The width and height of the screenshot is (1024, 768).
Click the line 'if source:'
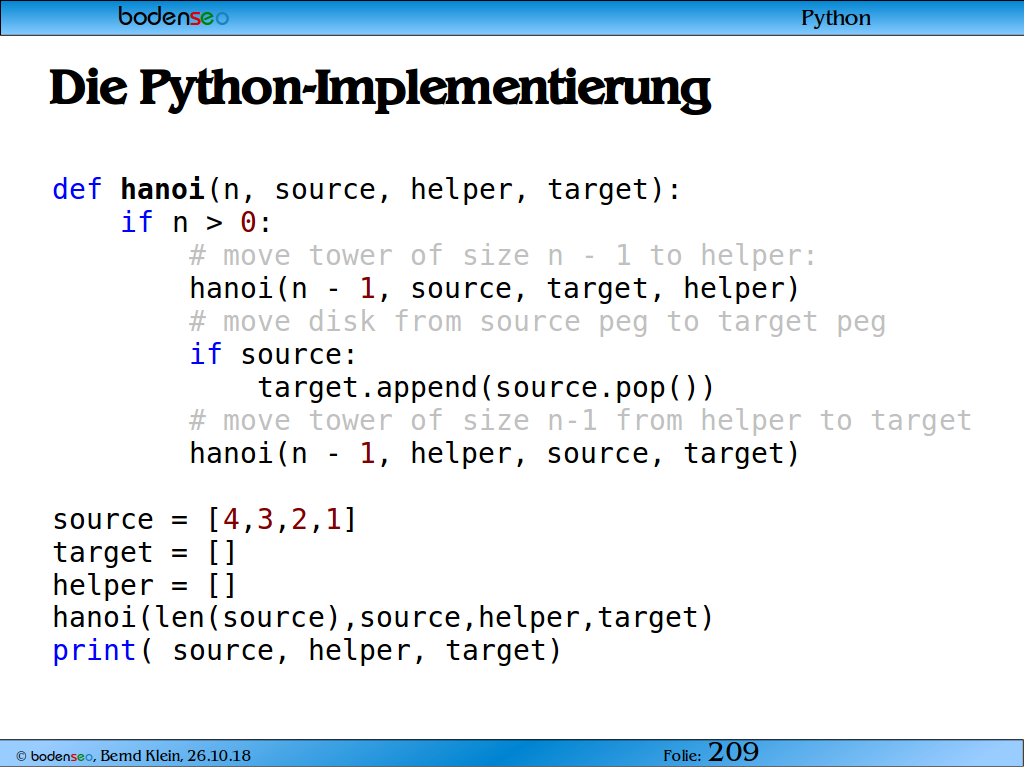[x=273, y=355]
